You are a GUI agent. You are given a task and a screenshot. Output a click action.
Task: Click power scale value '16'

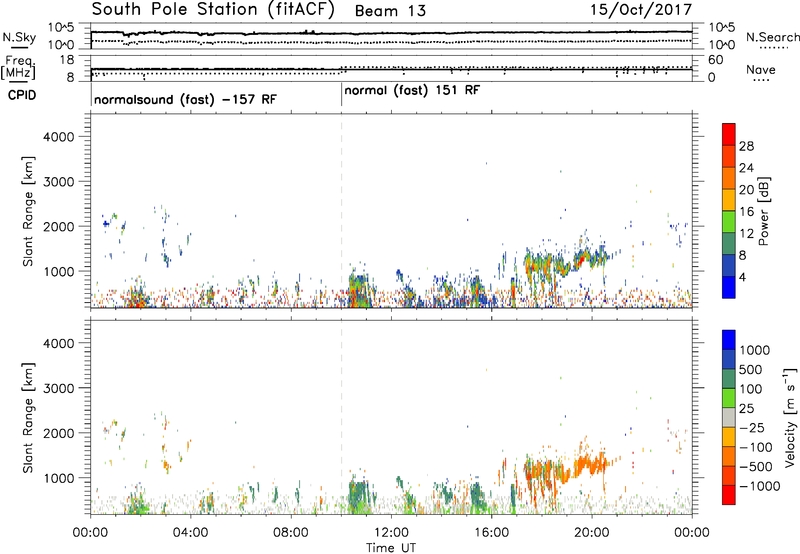tap(746, 212)
